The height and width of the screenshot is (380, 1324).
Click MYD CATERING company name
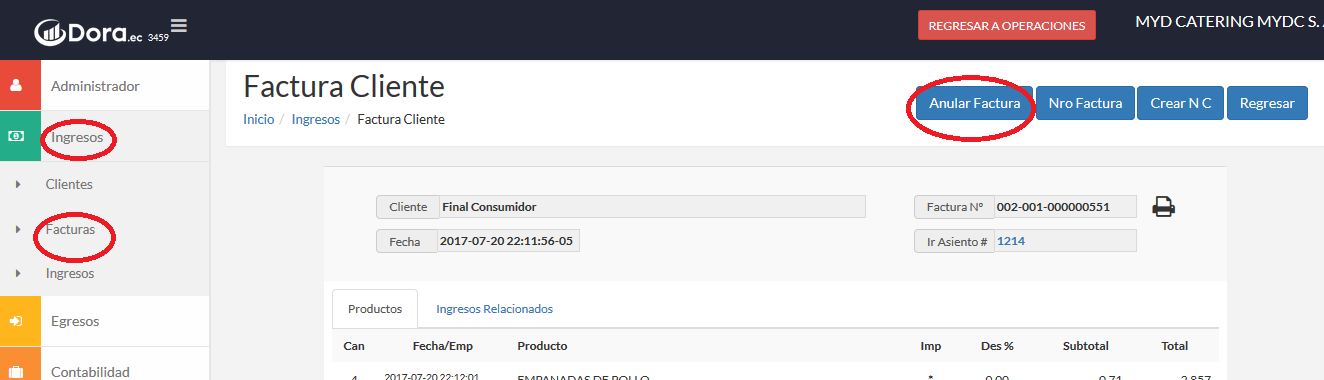1229,21
